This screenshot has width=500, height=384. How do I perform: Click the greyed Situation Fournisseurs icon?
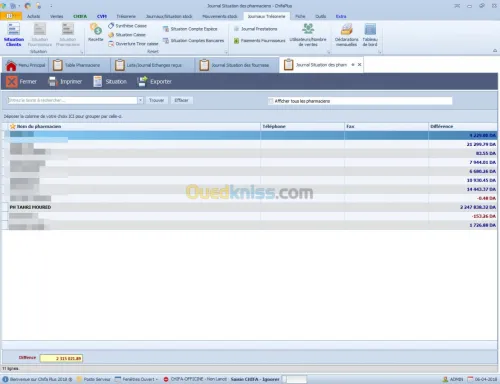click(x=40, y=29)
